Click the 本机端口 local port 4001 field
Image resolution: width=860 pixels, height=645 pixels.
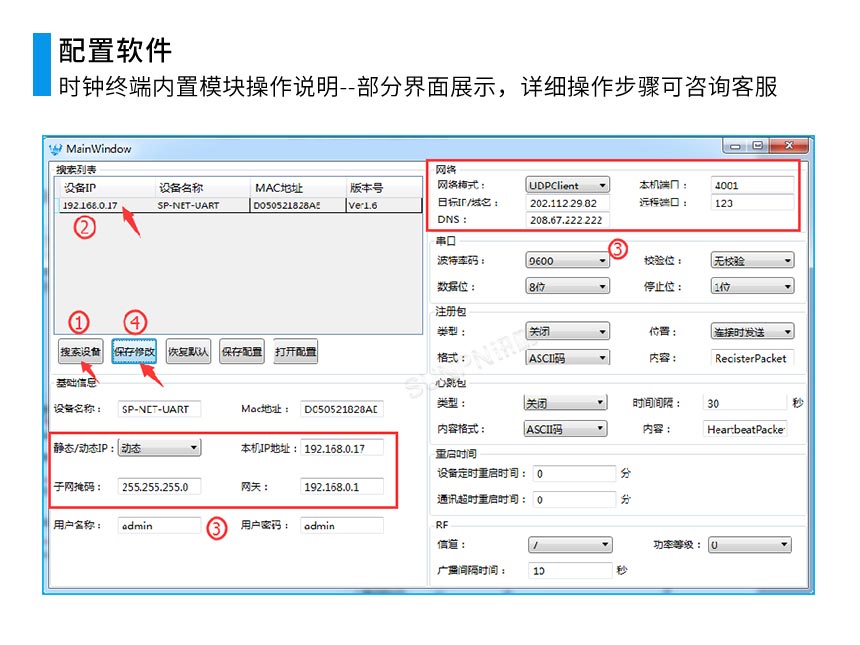click(750, 185)
